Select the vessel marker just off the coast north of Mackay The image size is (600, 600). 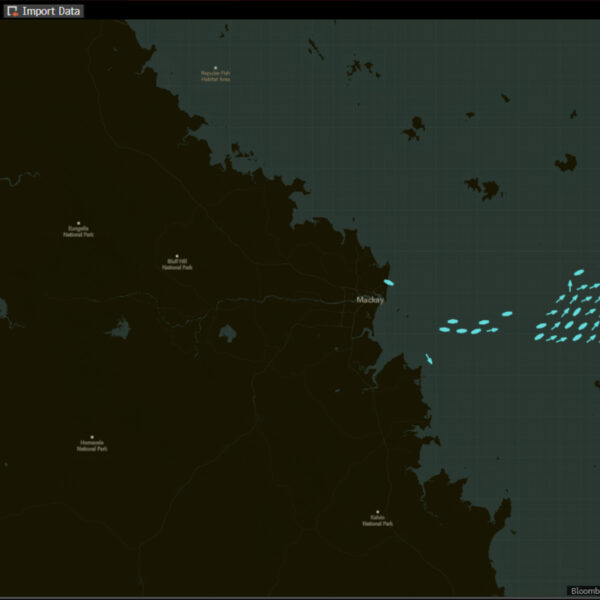tap(389, 282)
